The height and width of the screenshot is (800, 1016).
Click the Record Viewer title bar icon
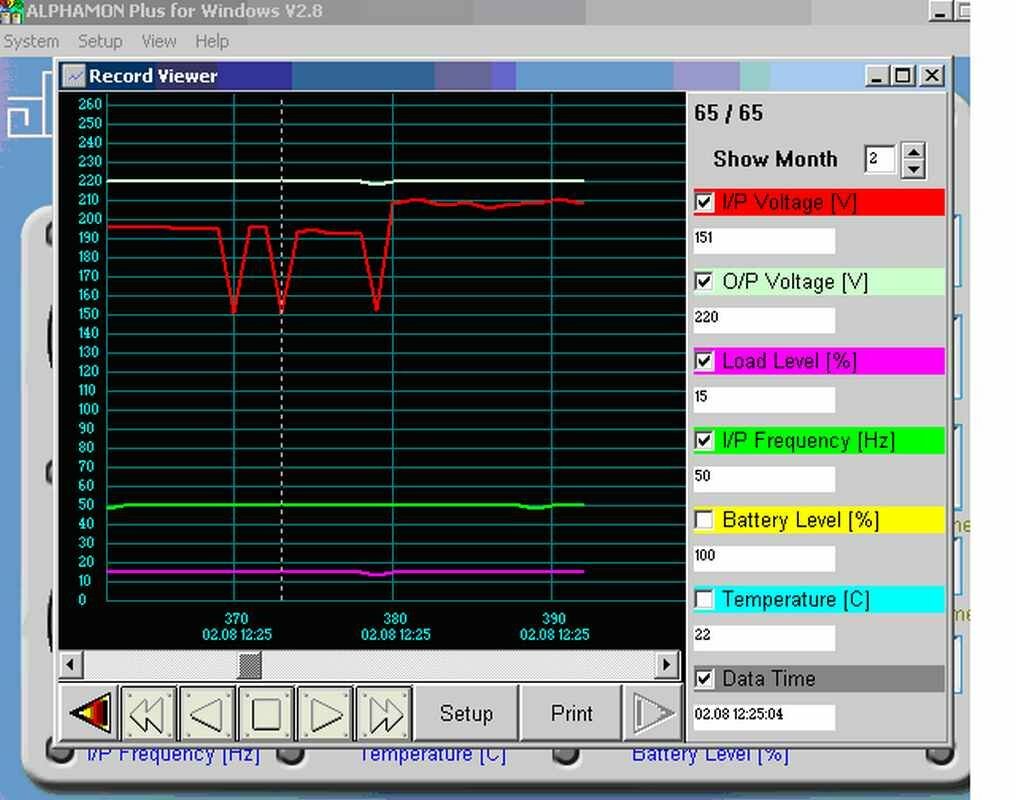coord(74,76)
